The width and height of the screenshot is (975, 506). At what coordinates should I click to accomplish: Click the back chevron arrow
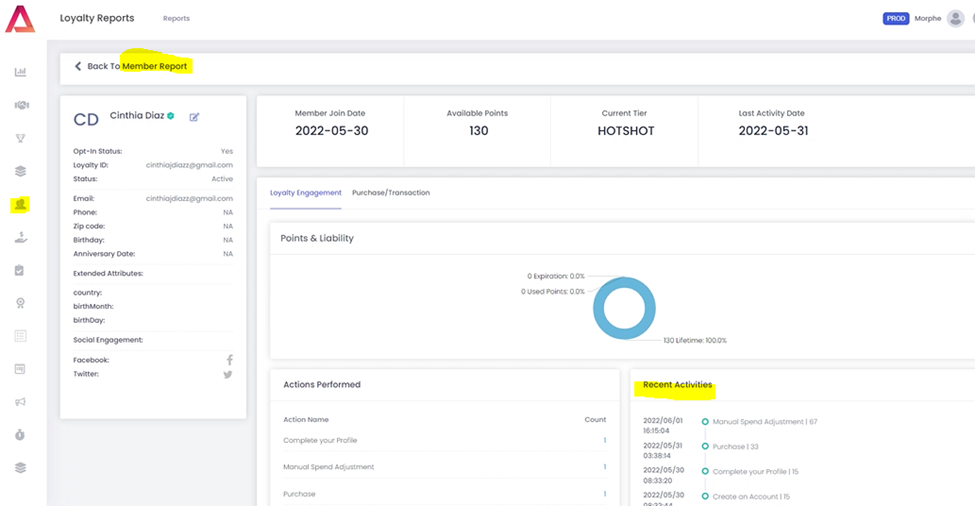[x=78, y=66]
